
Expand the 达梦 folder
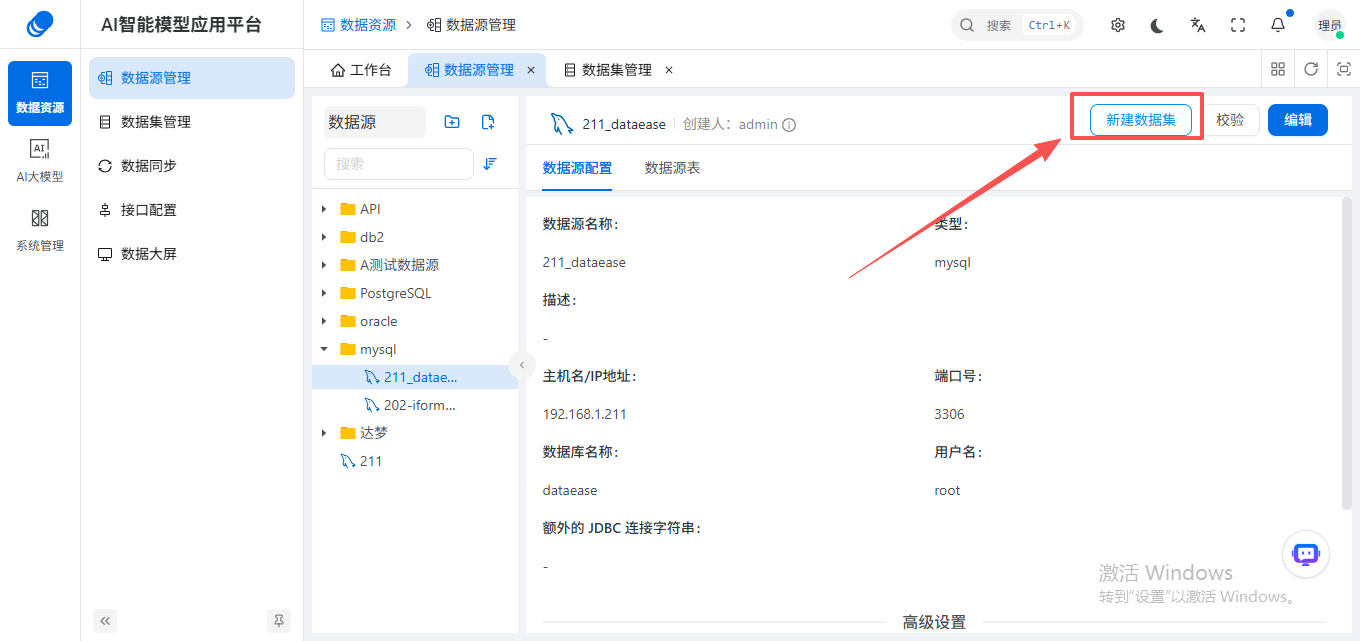(x=324, y=433)
